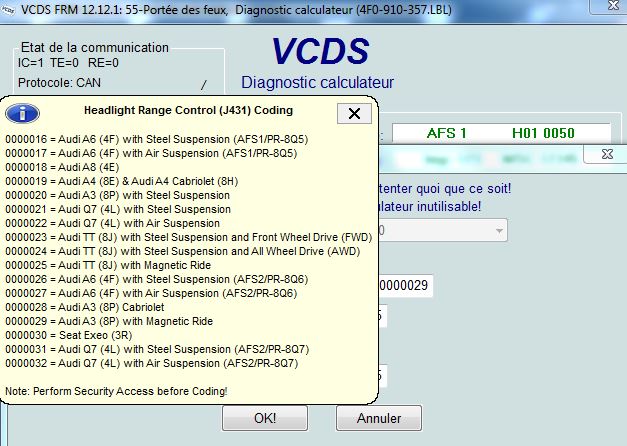Close the Headlight Range Control coding popup
This screenshot has height=446, width=627.
tap(354, 114)
